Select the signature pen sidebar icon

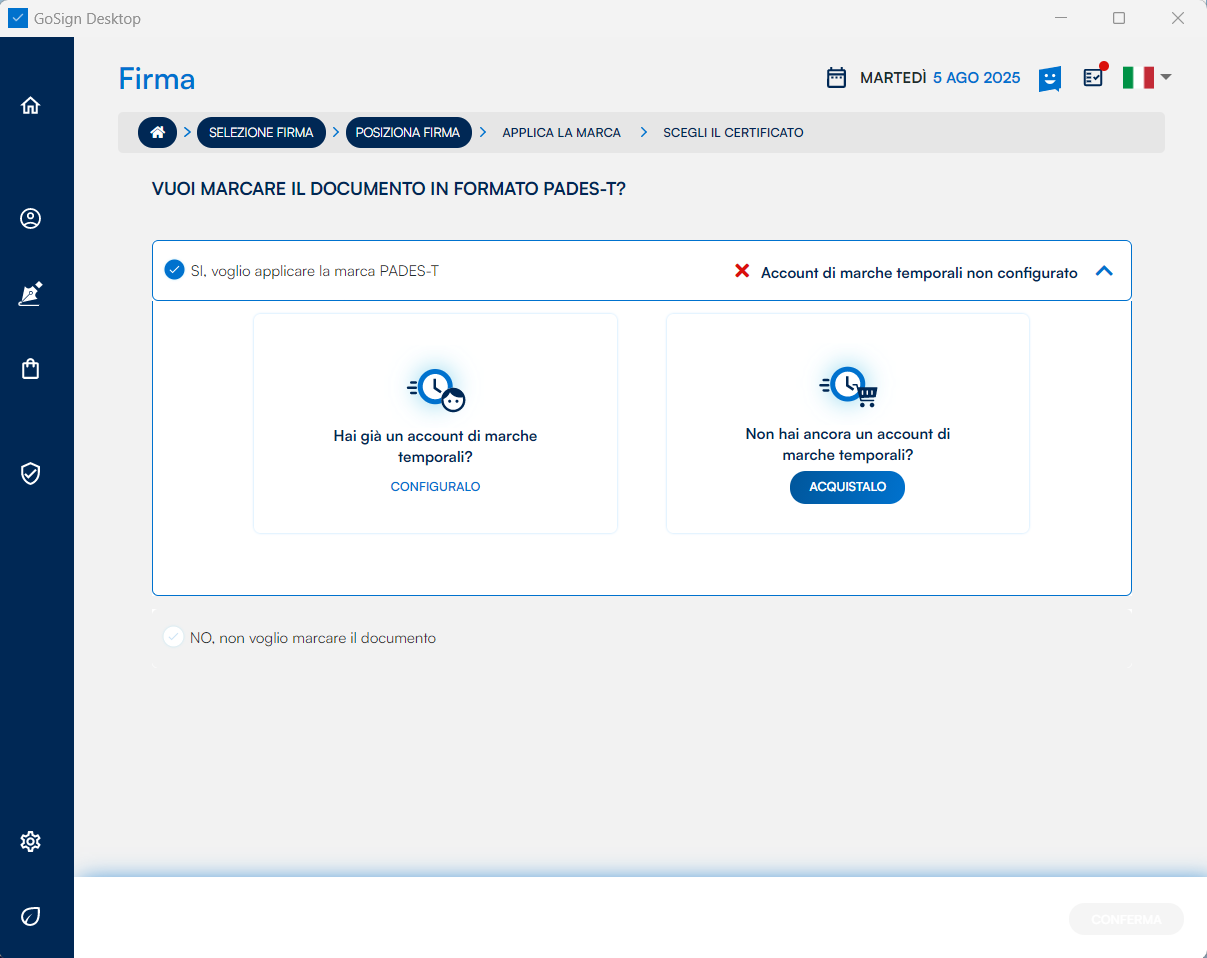(x=31, y=294)
